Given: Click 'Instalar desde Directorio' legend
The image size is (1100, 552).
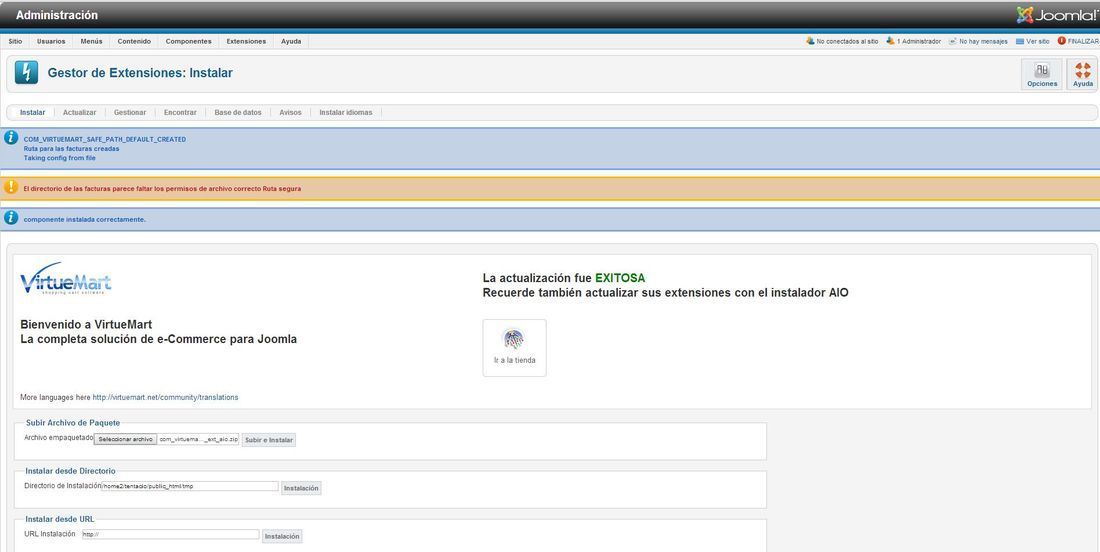Looking at the screenshot, I should 70,471.
